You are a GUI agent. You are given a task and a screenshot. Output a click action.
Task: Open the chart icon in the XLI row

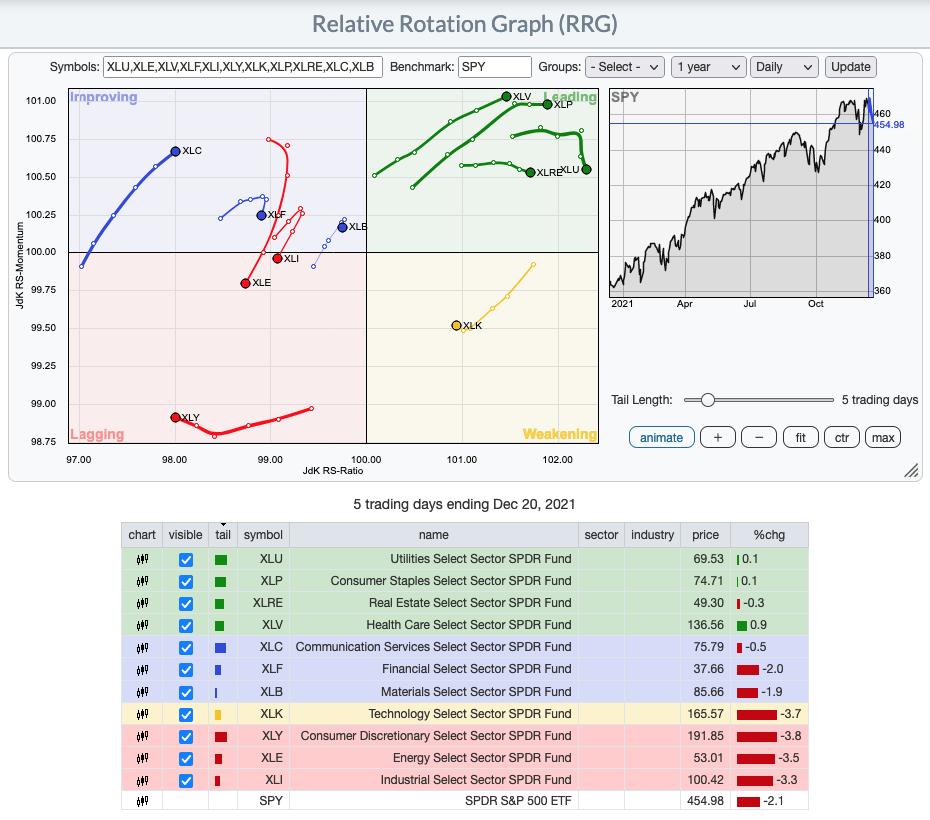pos(142,780)
